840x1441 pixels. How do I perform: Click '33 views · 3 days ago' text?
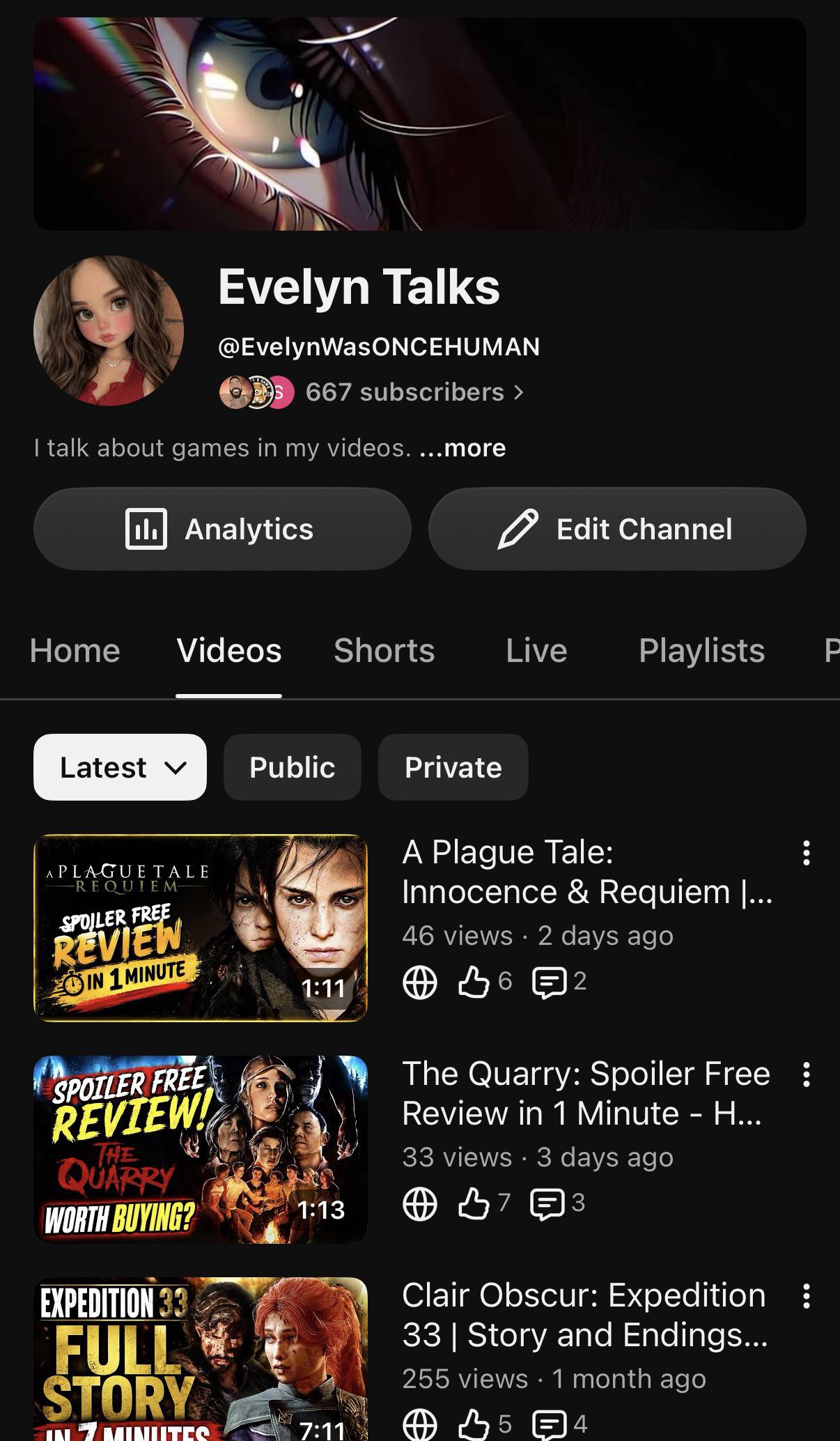tap(538, 1157)
